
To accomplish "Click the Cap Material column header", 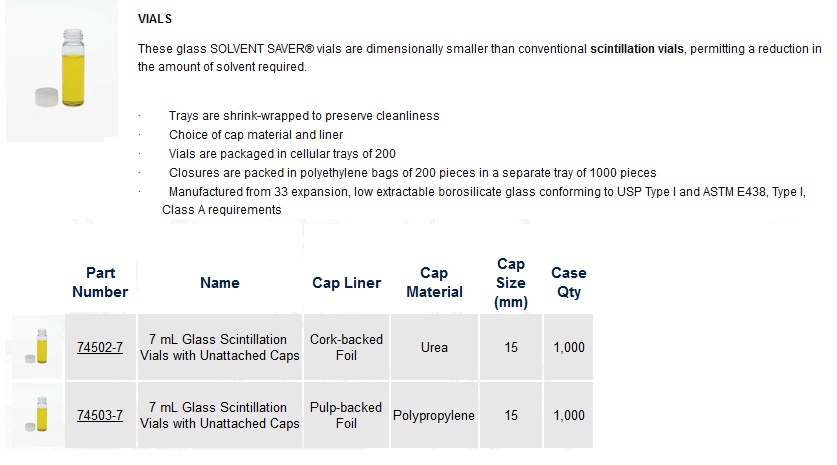I will [x=434, y=282].
